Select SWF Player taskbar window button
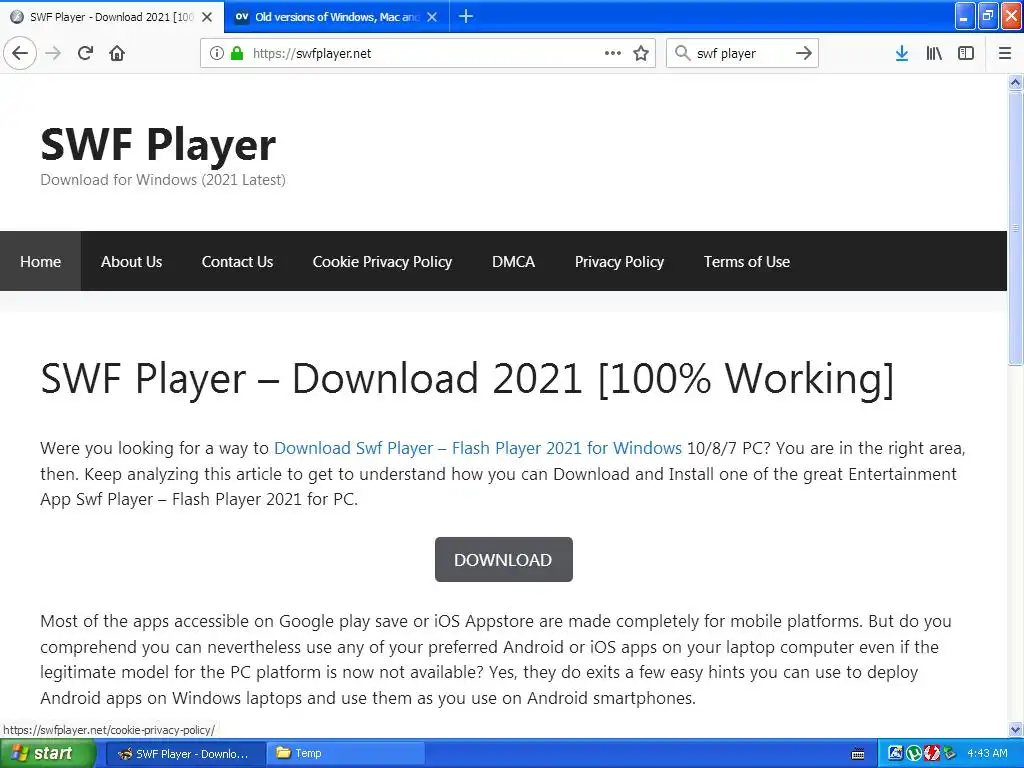Screen dimensions: 1024x768 (184, 754)
